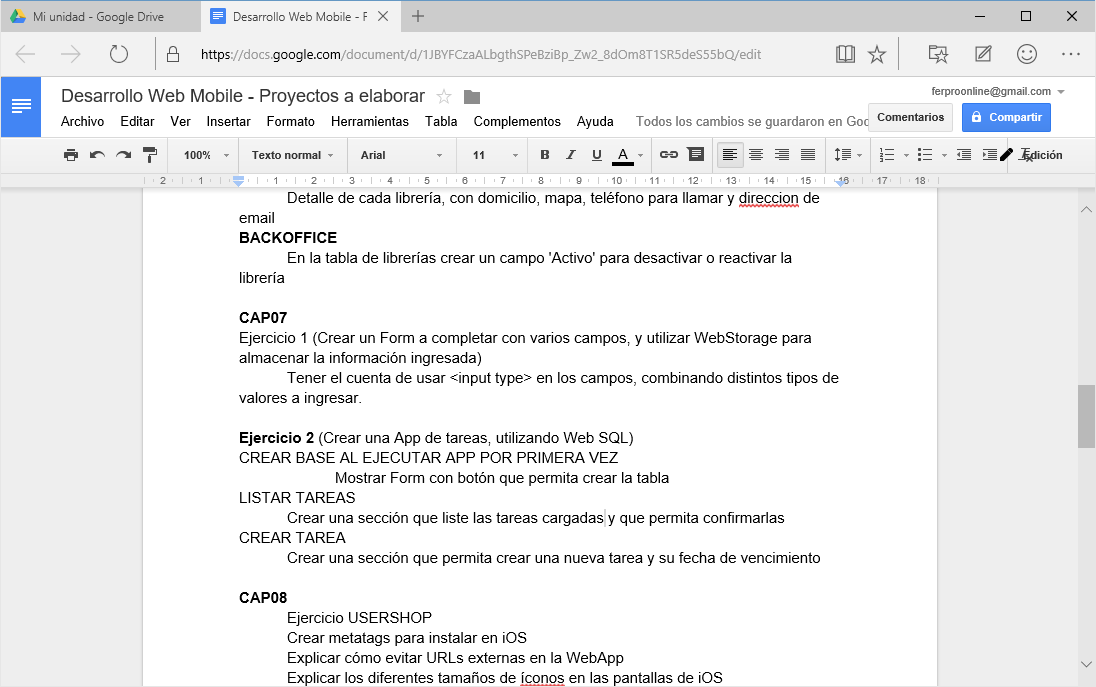Expand account menu ferproonline@gmail.com
The width and height of the screenshot is (1096, 687).
pyautogui.click(x=997, y=91)
